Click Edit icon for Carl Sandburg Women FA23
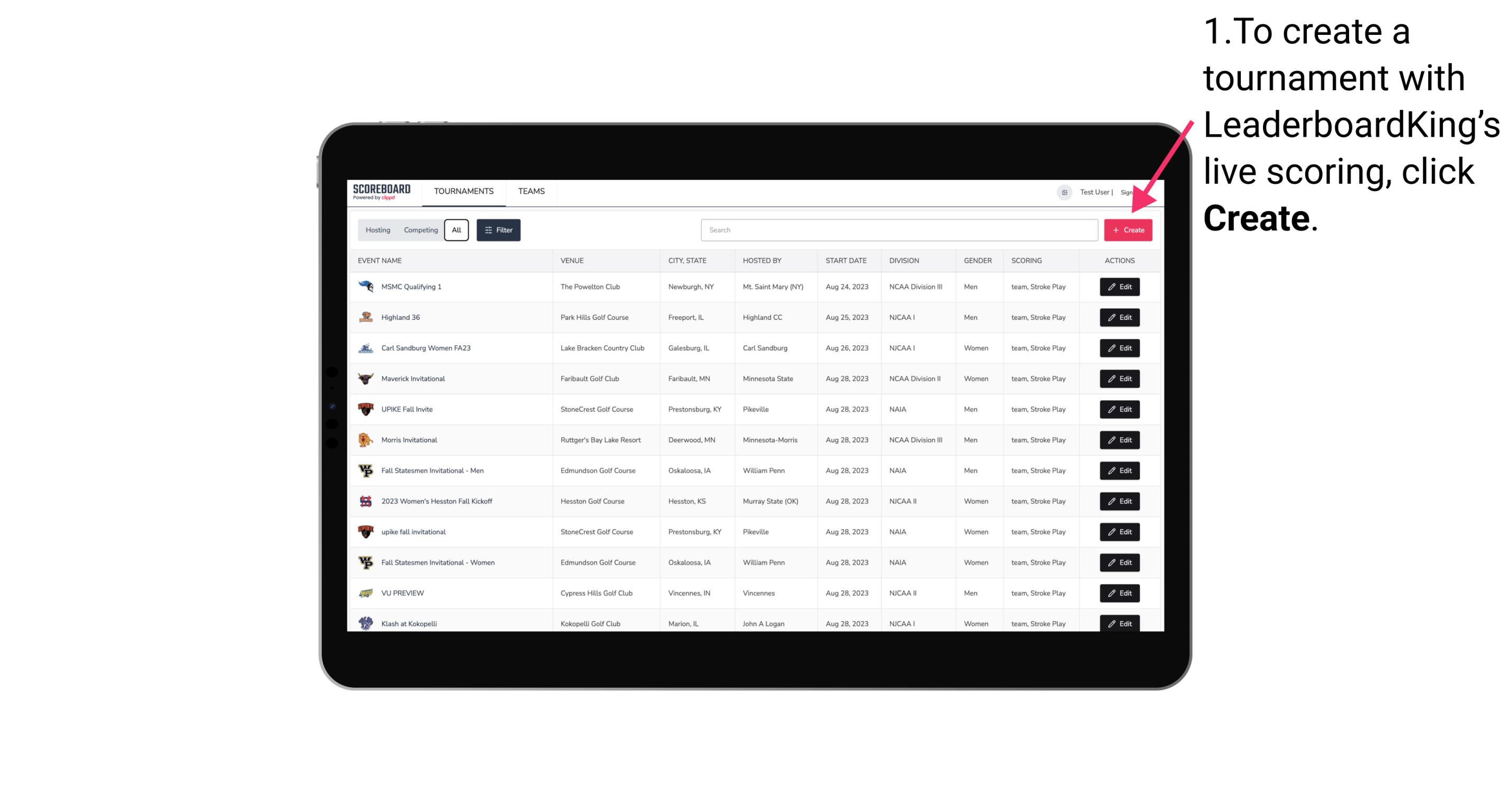 (1119, 348)
